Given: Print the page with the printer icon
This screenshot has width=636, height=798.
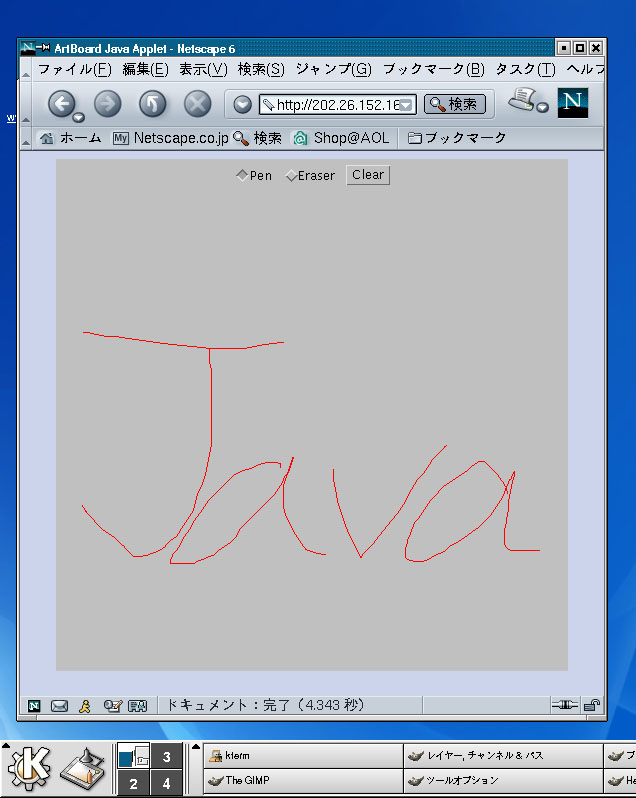Looking at the screenshot, I should coord(523,99).
